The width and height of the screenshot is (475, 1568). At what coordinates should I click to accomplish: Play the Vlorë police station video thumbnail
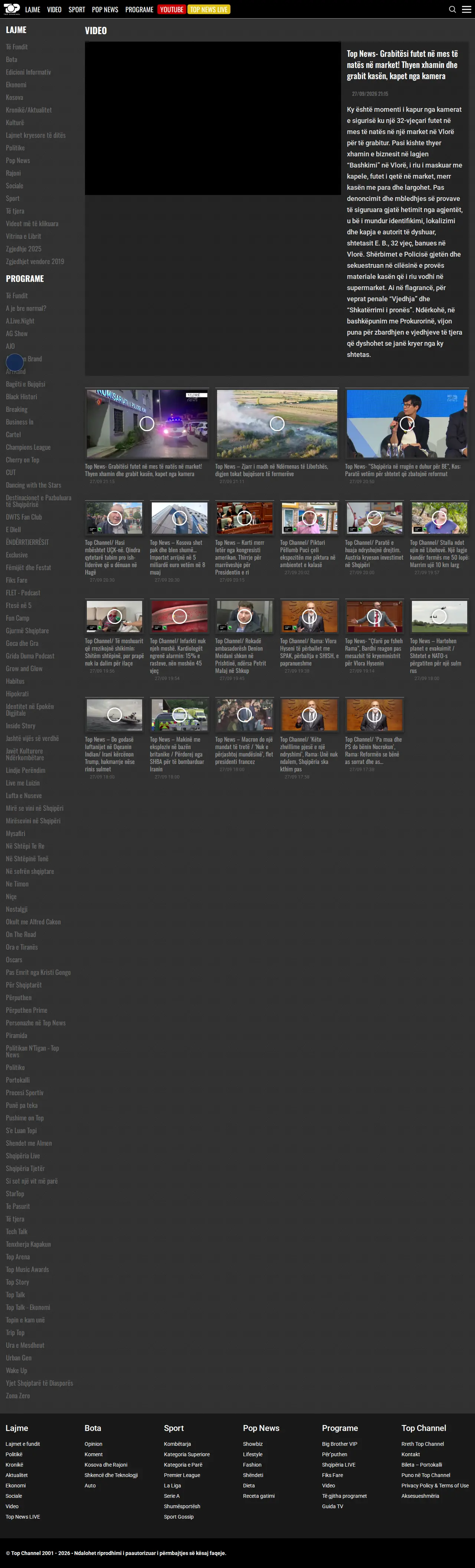click(x=147, y=424)
